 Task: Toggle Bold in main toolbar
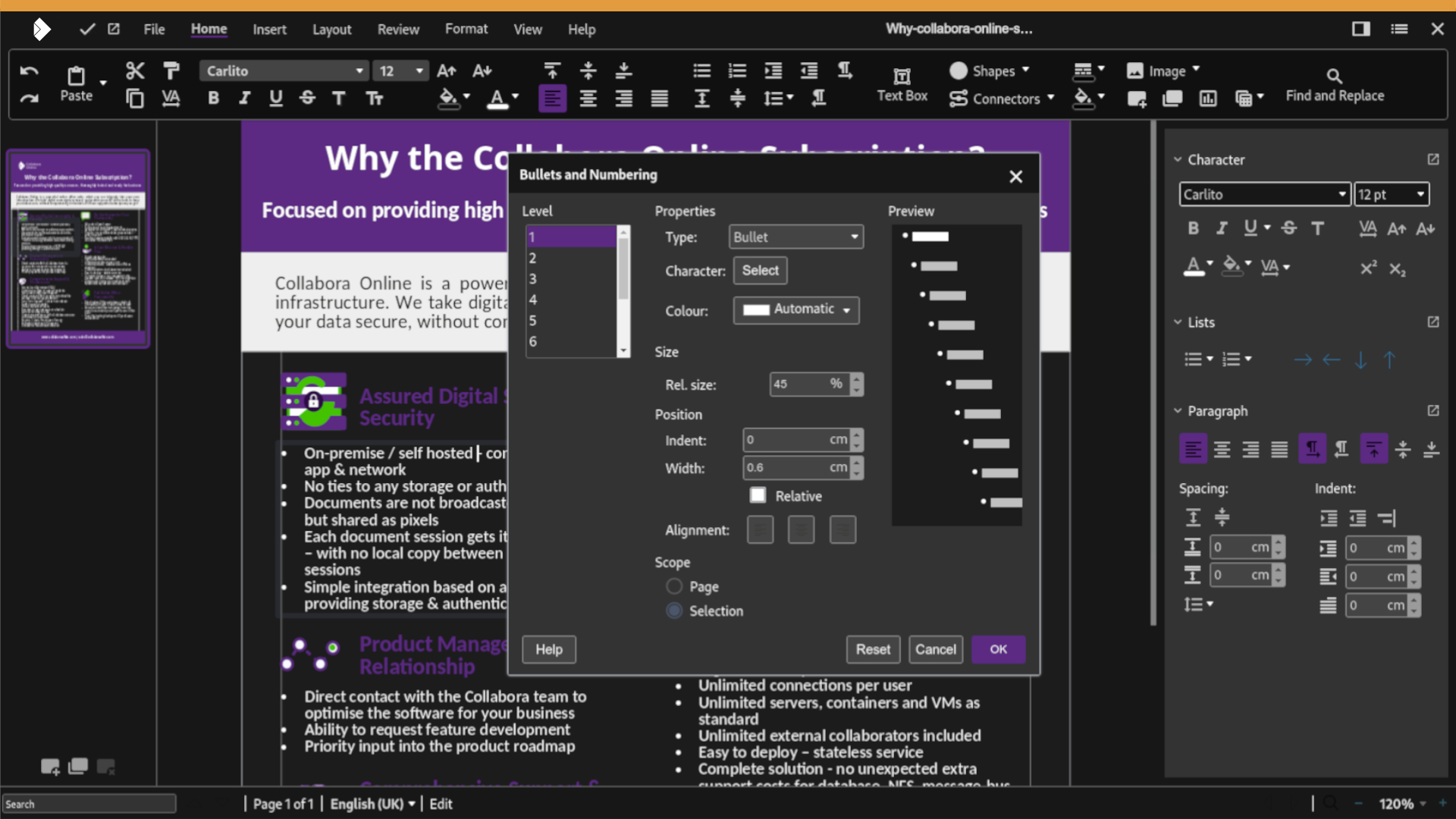[x=214, y=98]
